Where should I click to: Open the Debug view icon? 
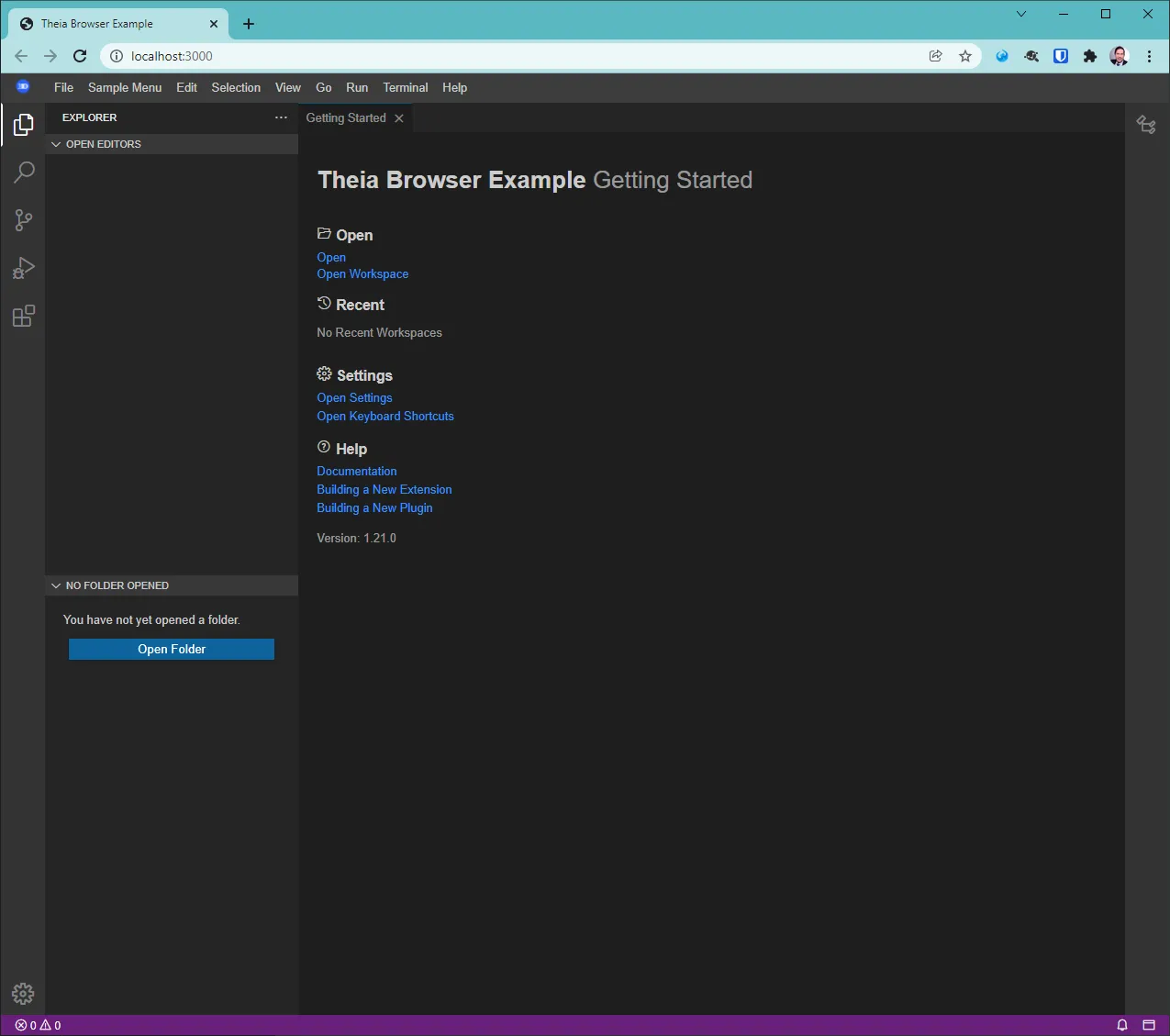click(24, 268)
